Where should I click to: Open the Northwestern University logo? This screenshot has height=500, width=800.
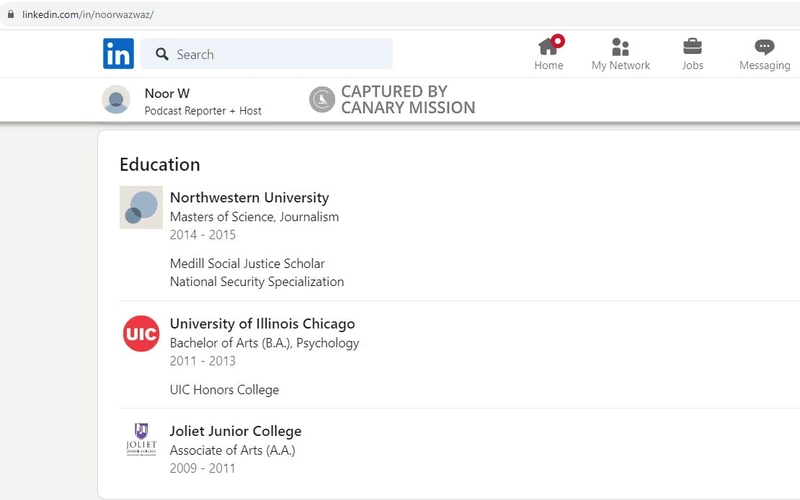pos(141,207)
